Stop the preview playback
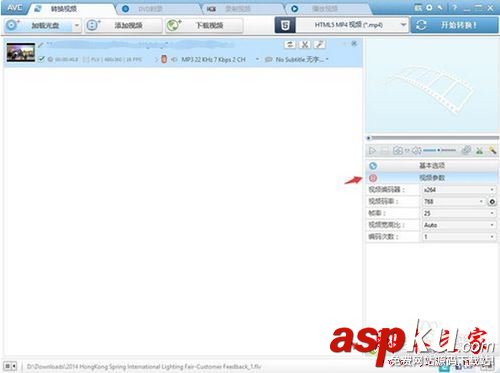This screenshot has height=373, width=500. [x=384, y=151]
